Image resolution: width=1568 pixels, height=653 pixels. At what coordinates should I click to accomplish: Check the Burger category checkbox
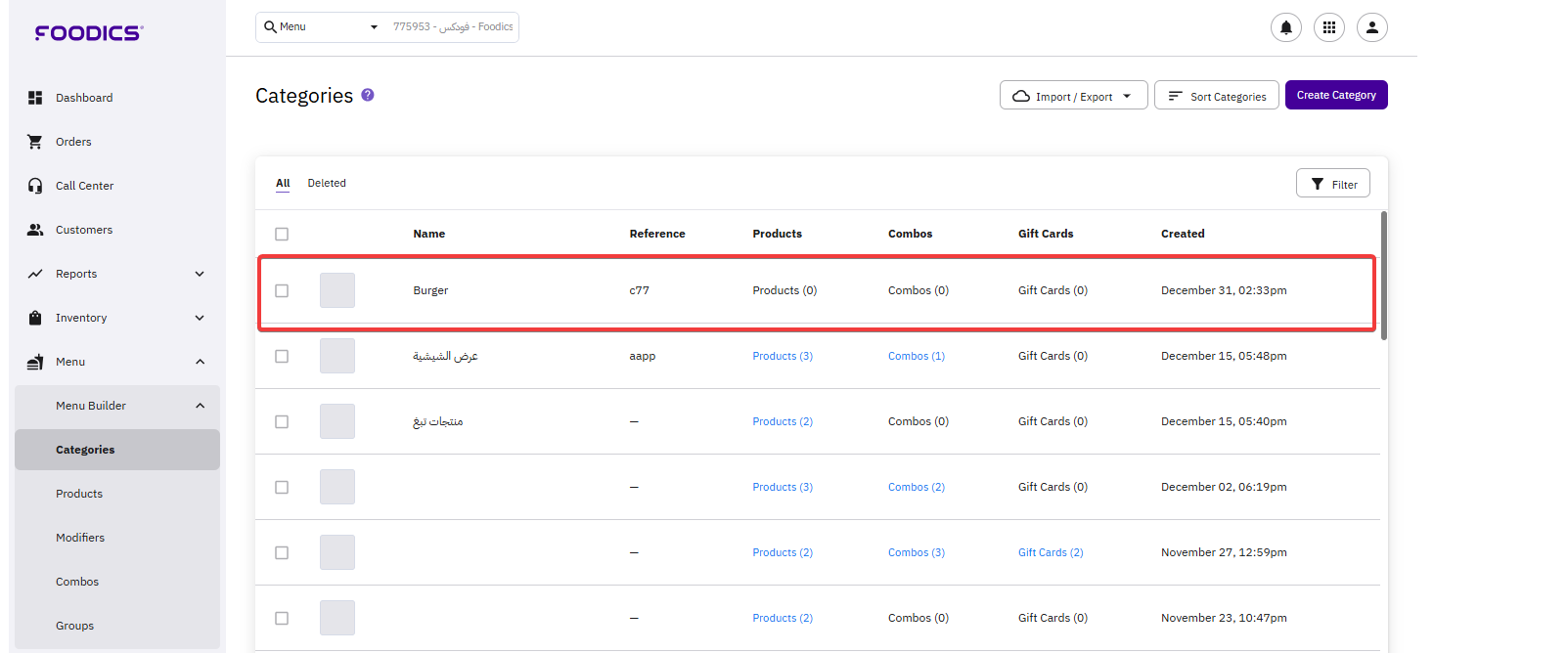(x=282, y=290)
